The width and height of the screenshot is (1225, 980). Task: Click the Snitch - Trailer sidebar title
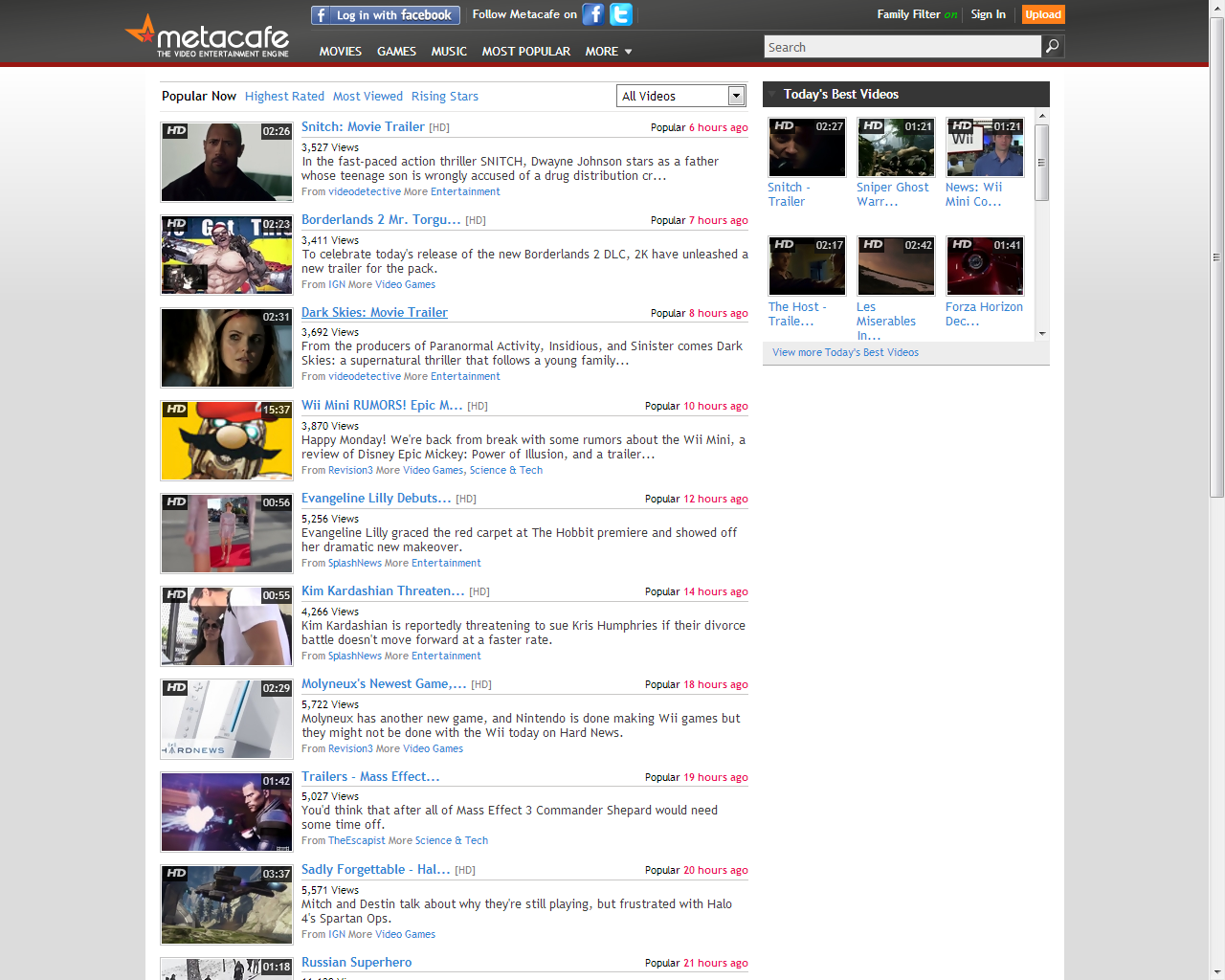click(789, 194)
